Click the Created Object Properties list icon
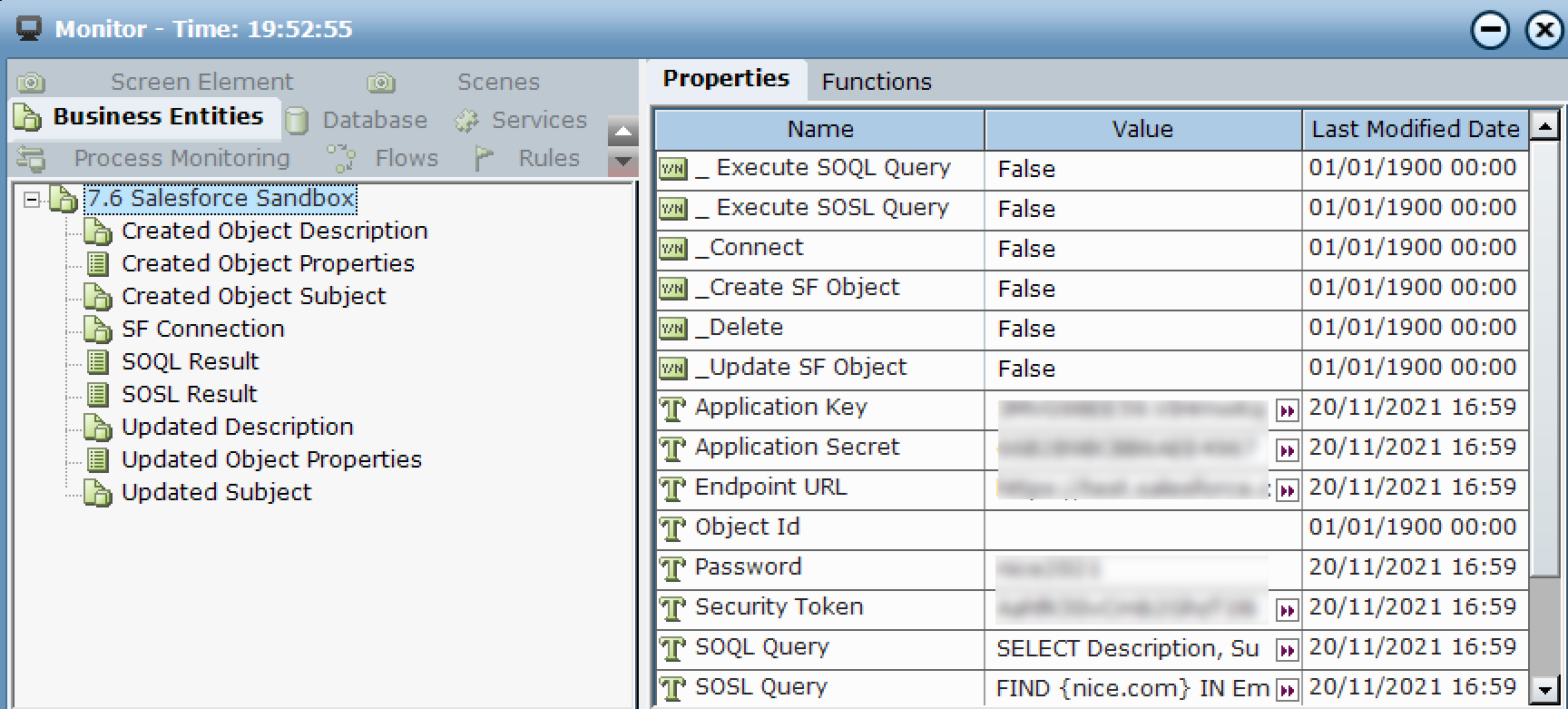The image size is (1568, 709). 97,264
